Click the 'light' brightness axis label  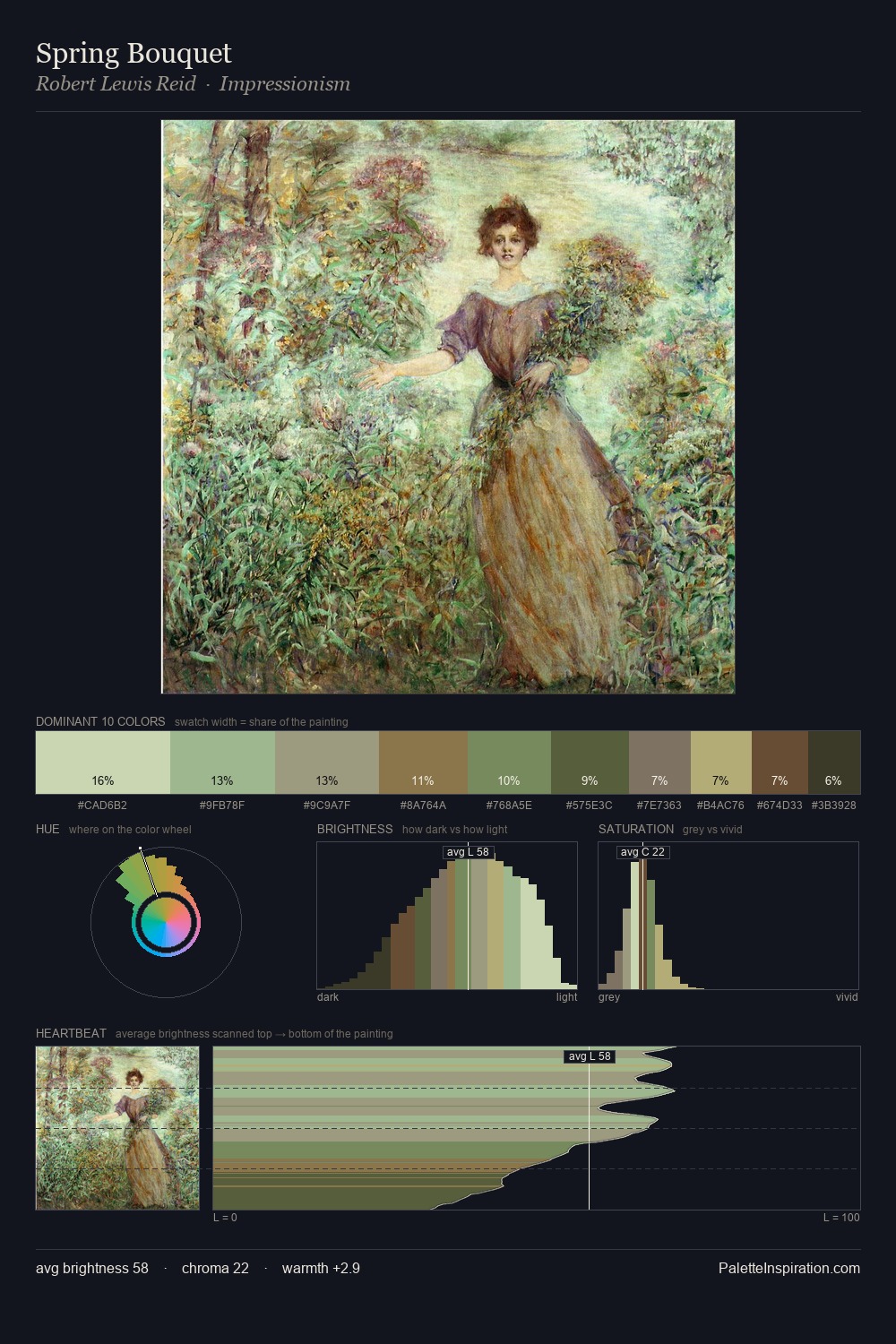tap(567, 996)
